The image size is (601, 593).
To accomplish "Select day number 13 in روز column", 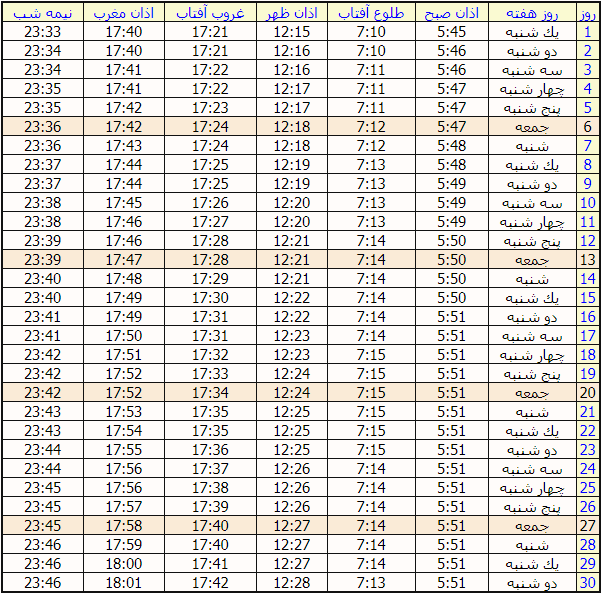I will pos(588,260).
